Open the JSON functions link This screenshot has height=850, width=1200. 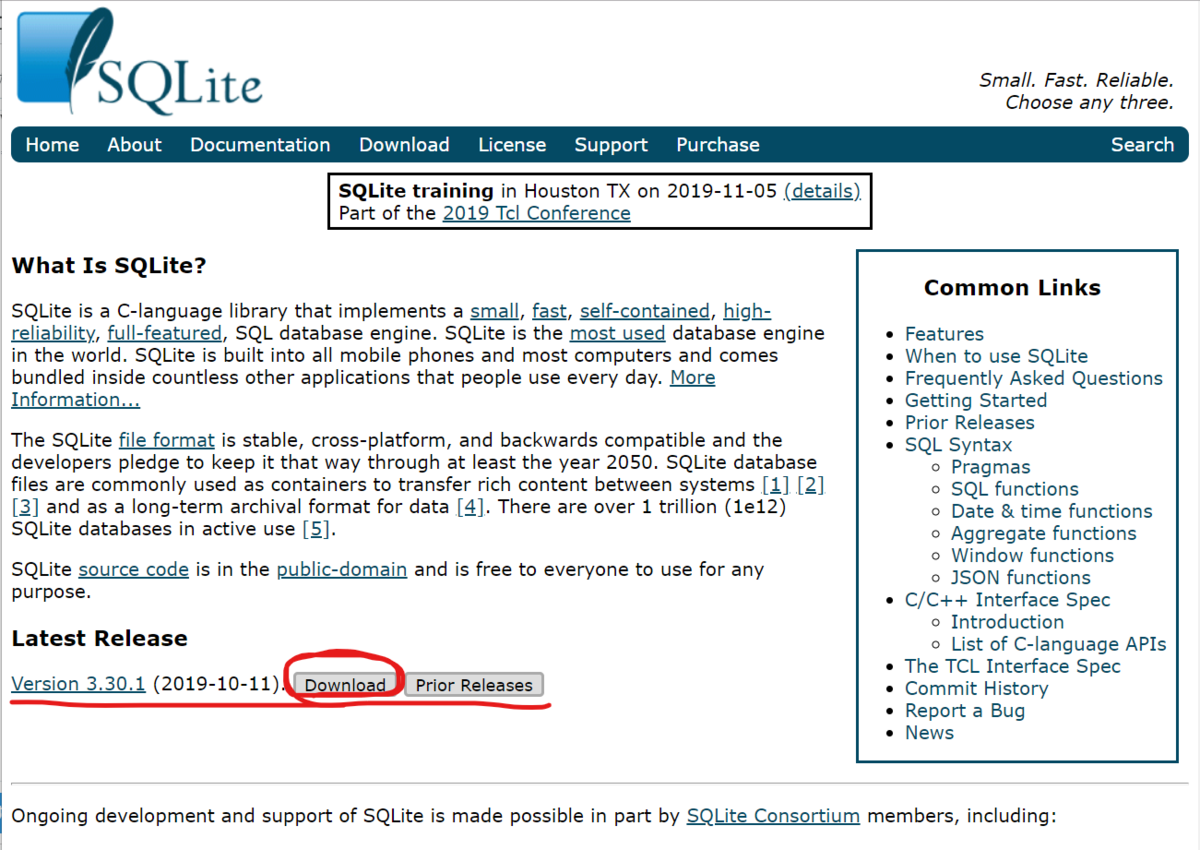click(x=1021, y=577)
